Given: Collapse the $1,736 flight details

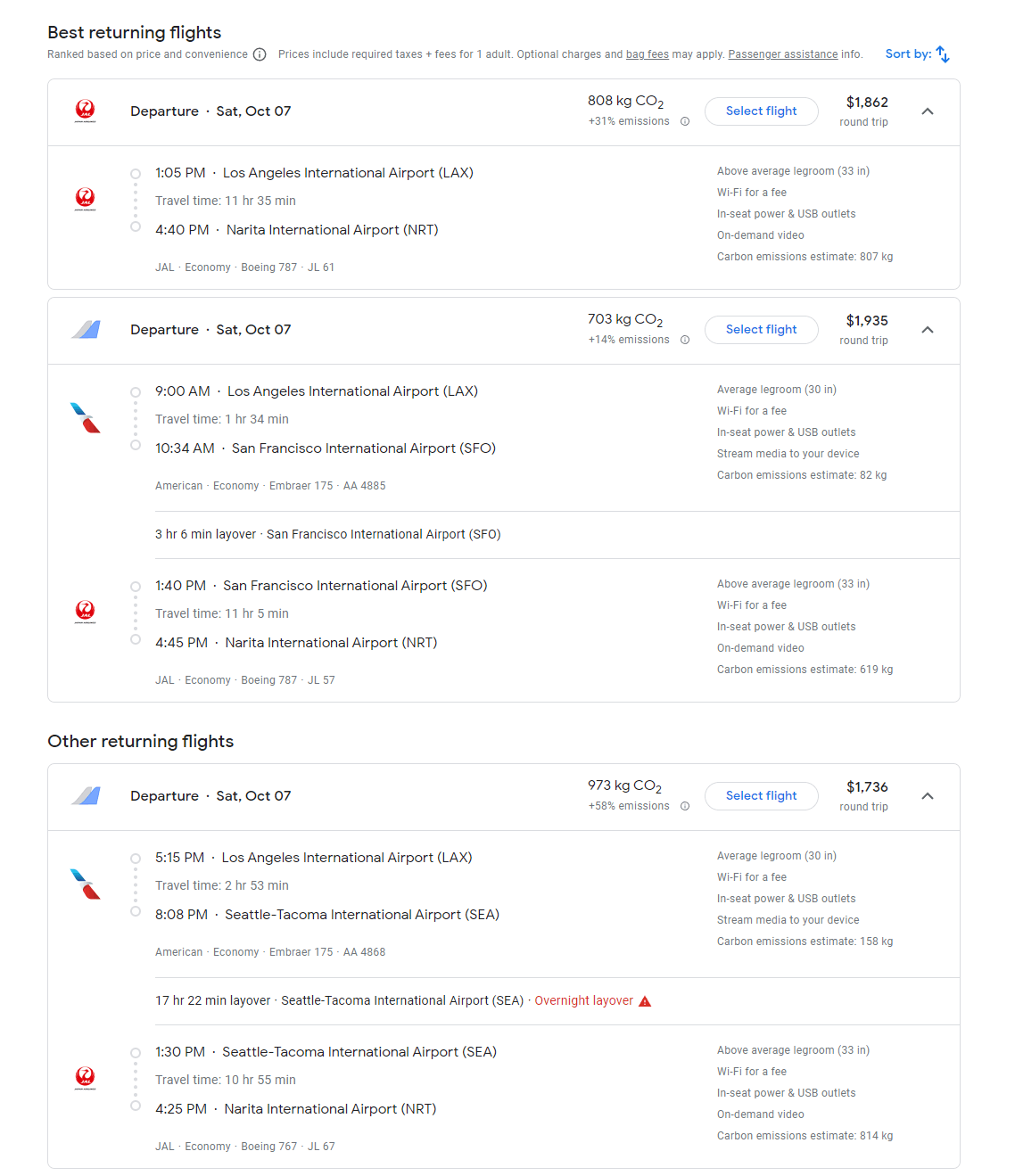Looking at the screenshot, I should 928,795.
